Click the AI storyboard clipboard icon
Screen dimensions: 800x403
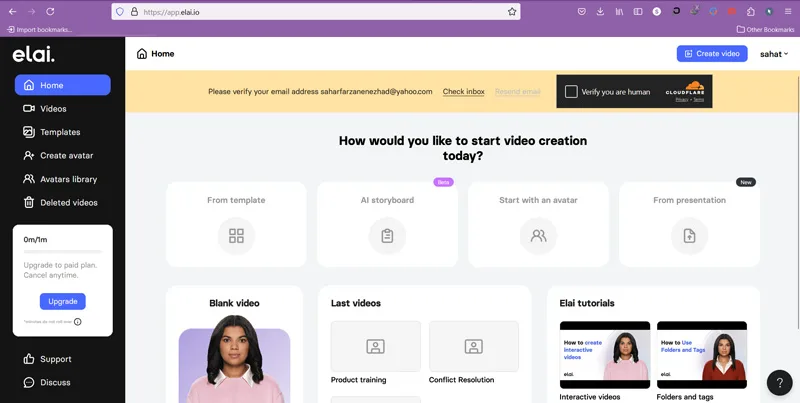pos(387,236)
